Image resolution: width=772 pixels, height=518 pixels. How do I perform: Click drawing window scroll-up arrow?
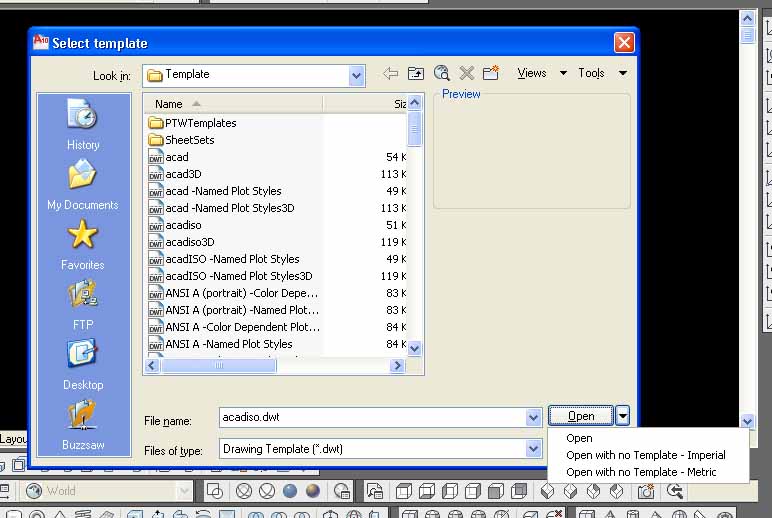[x=747, y=19]
